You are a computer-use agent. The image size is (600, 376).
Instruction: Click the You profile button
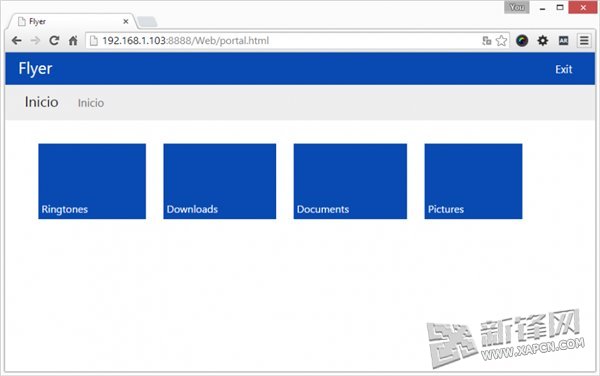(517, 7)
